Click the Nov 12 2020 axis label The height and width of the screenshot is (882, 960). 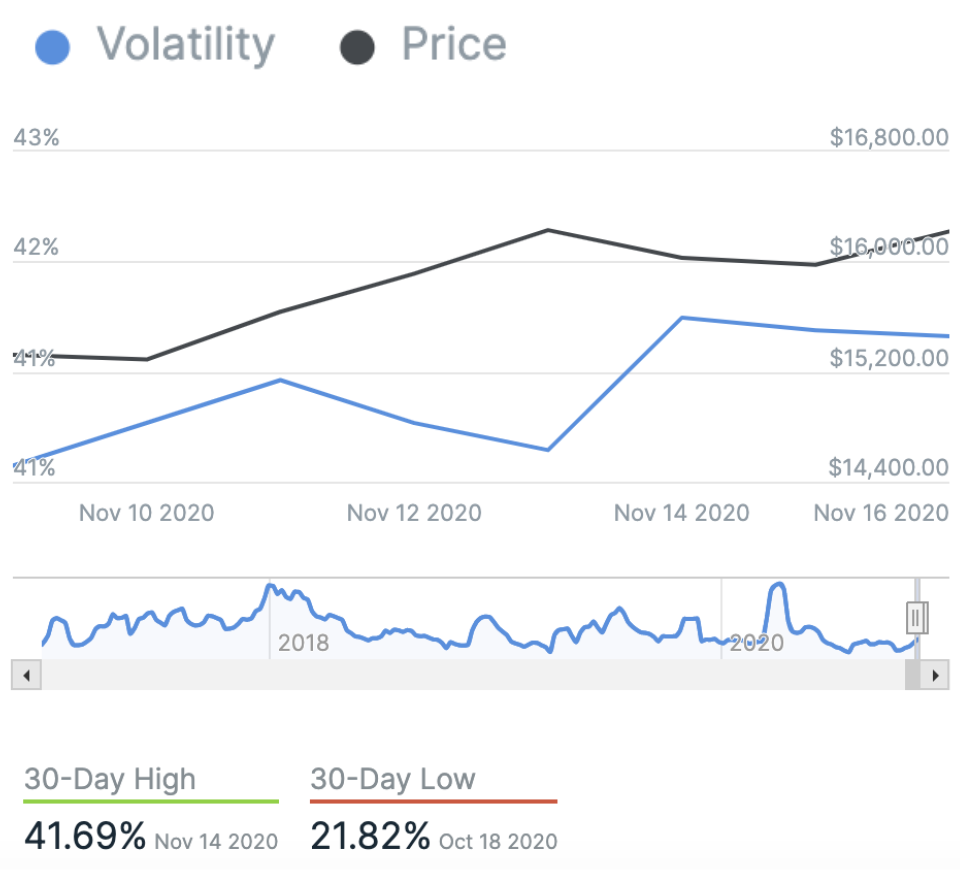coord(414,513)
